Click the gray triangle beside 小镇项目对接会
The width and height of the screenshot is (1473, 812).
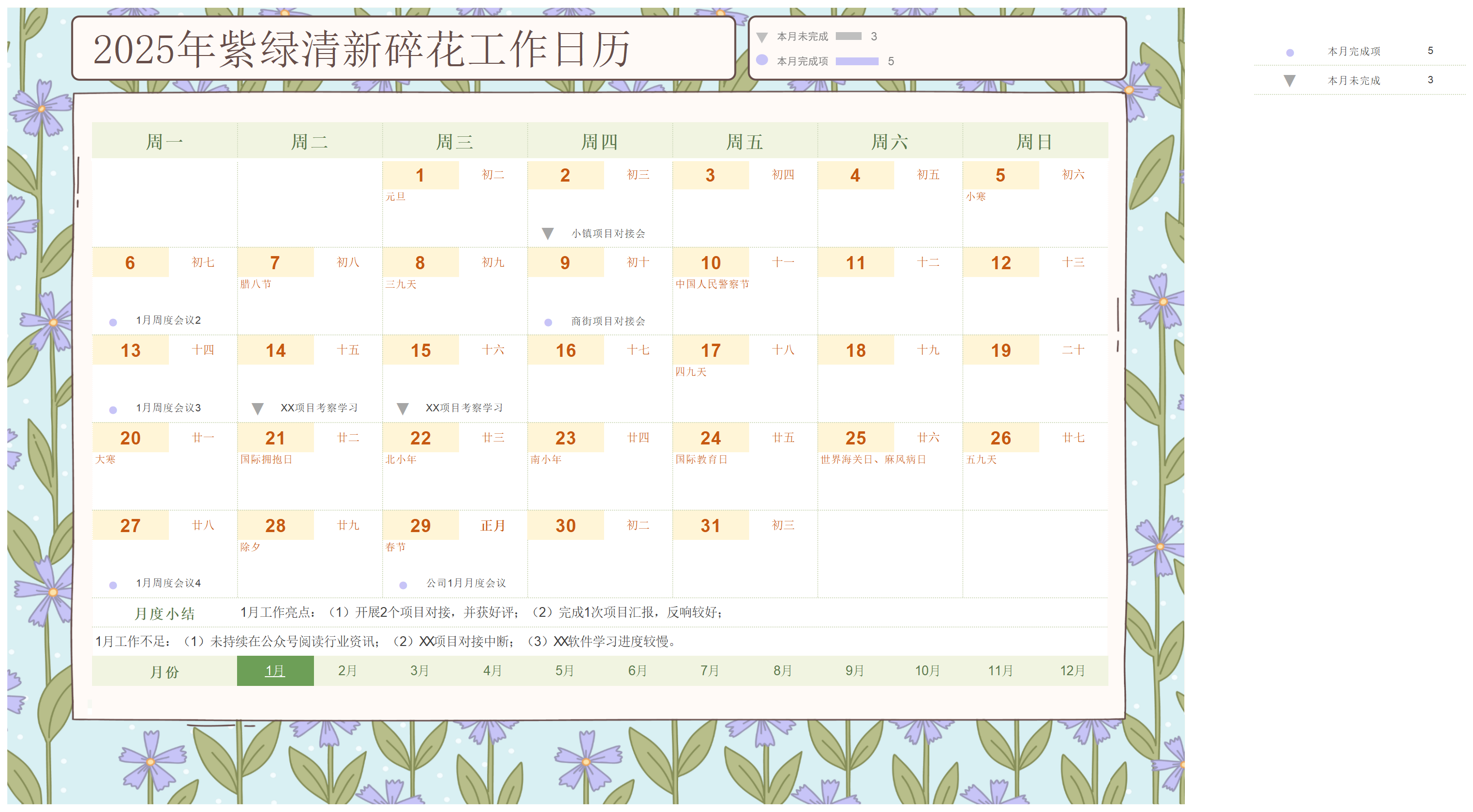547,234
